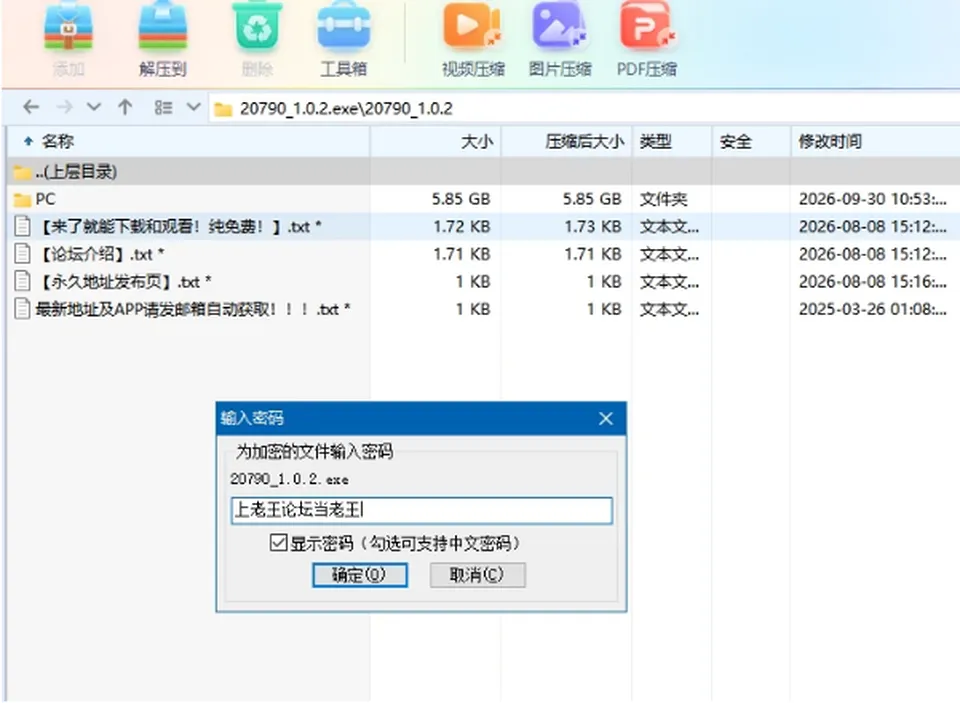The height and width of the screenshot is (703, 960).
Task: Click the 2026-09-30 10:53 modified date cell
Action: pos(872,199)
